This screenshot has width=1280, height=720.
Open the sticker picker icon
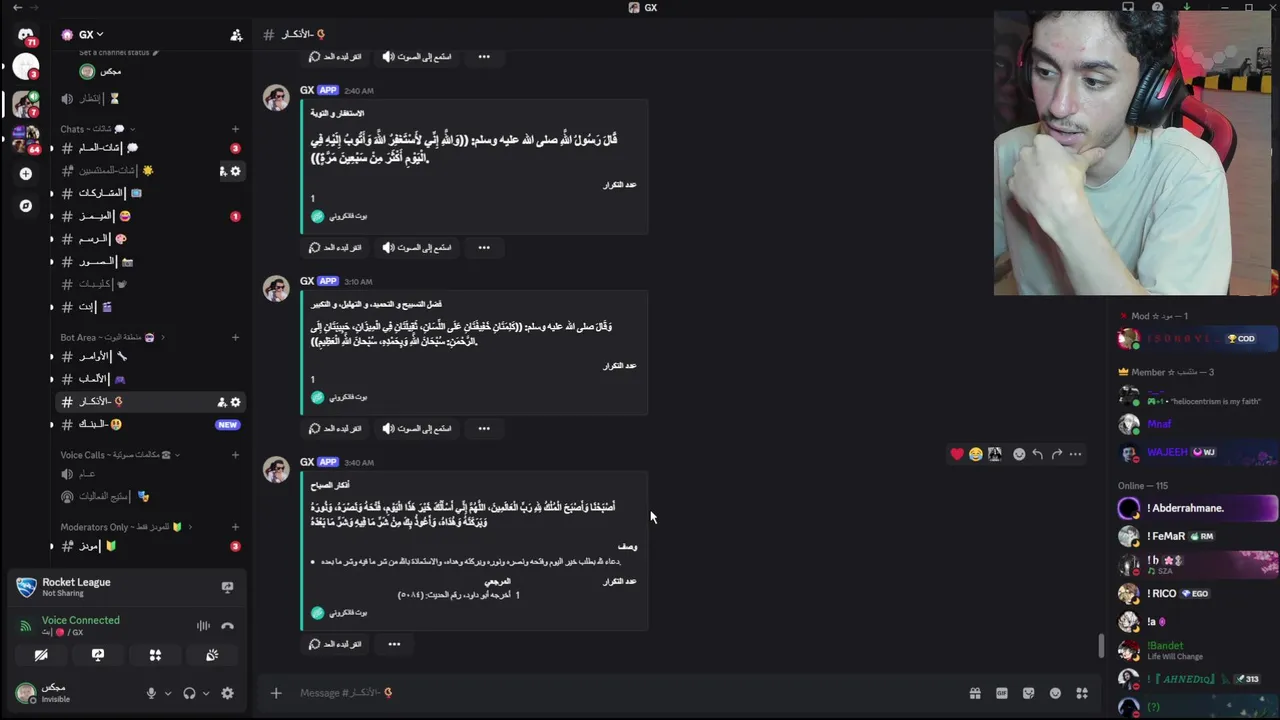click(1028, 693)
